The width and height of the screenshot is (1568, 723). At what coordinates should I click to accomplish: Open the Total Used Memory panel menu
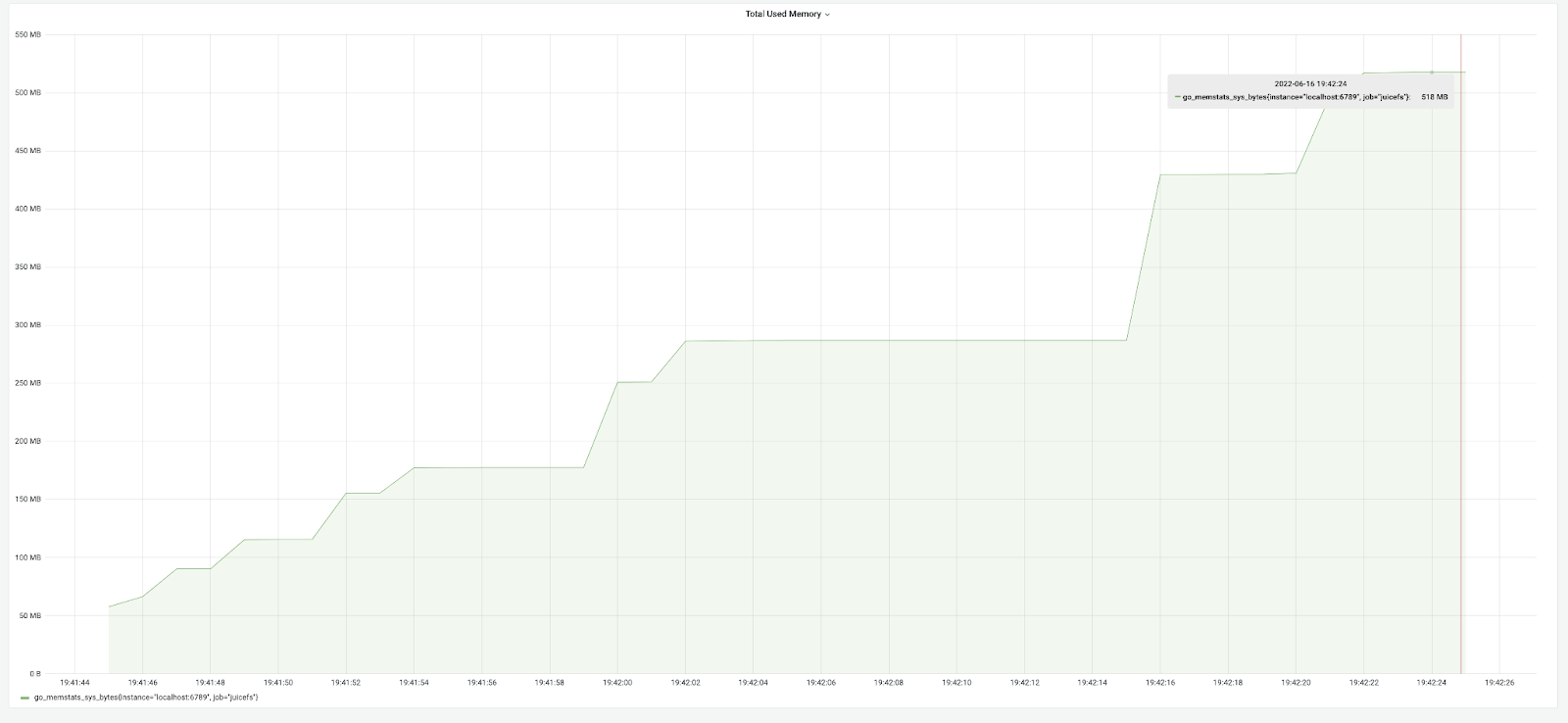pyautogui.click(x=787, y=14)
